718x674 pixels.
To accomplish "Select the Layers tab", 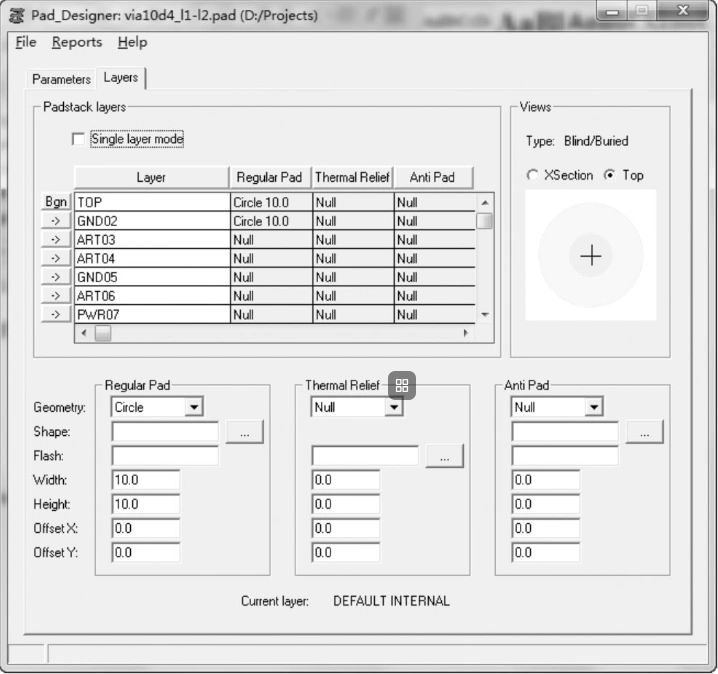I will pos(121,77).
